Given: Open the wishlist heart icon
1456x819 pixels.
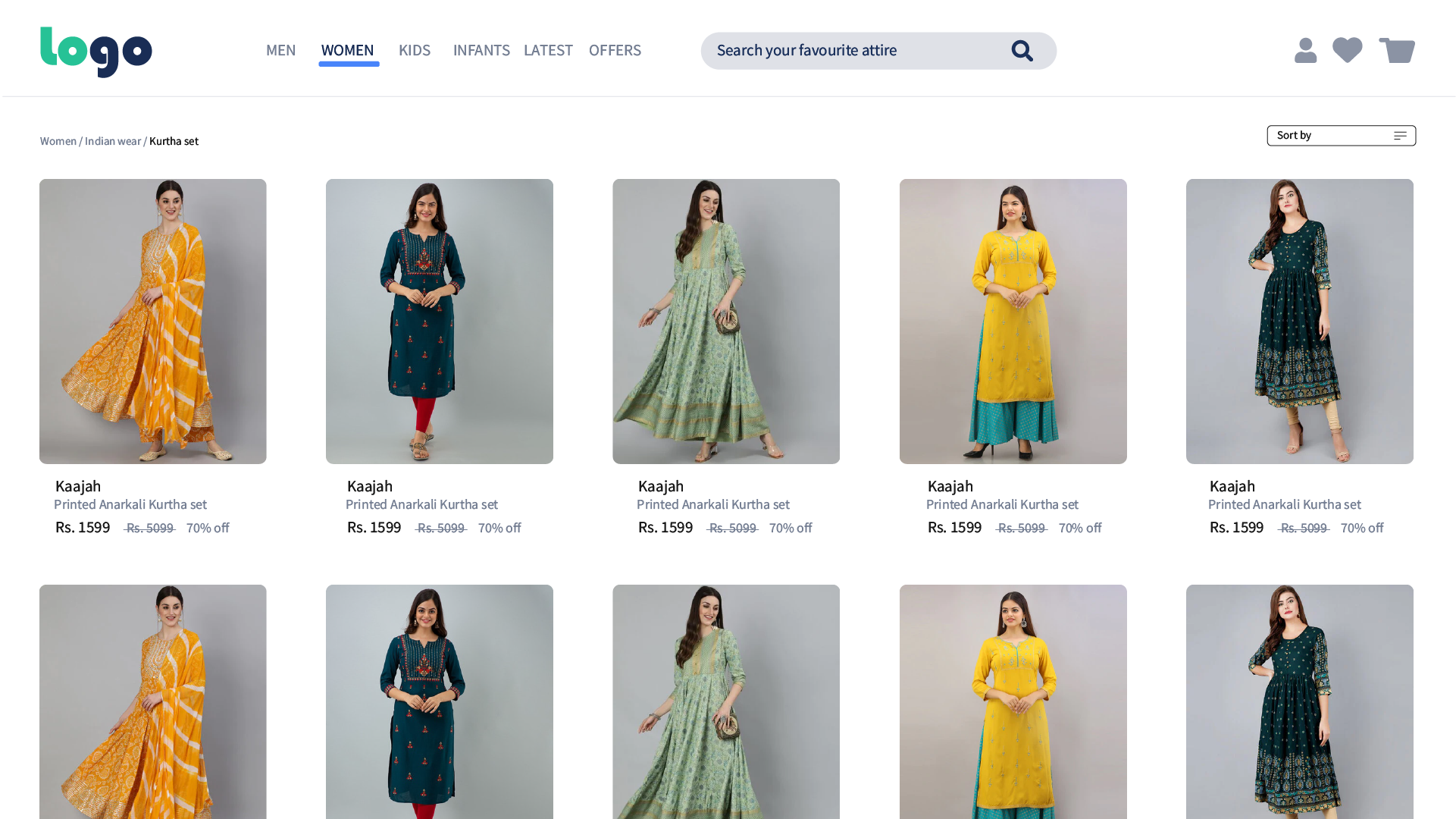Looking at the screenshot, I should click(x=1348, y=50).
